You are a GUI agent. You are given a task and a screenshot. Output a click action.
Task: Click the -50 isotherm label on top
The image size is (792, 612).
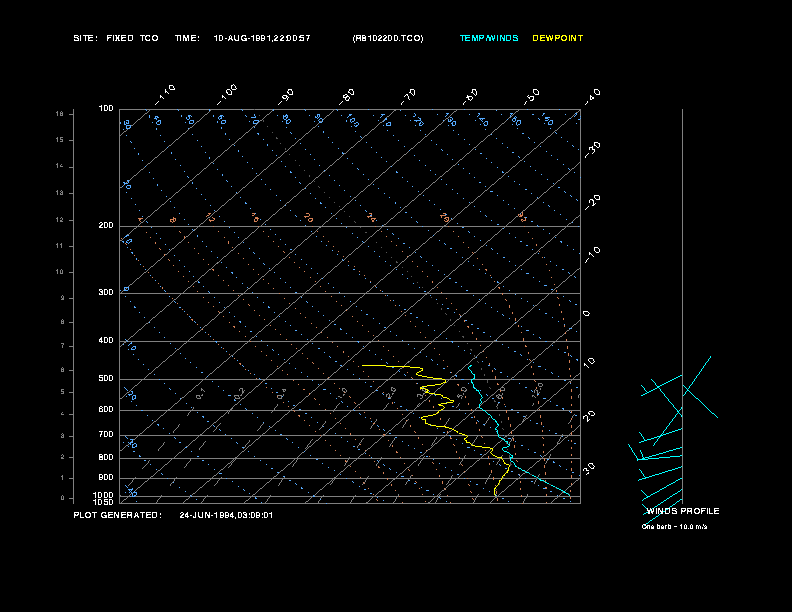click(x=532, y=97)
